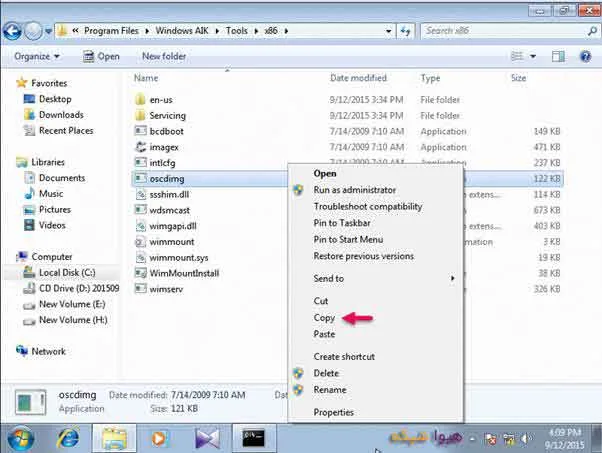Click the Open toolbar button

point(102,56)
